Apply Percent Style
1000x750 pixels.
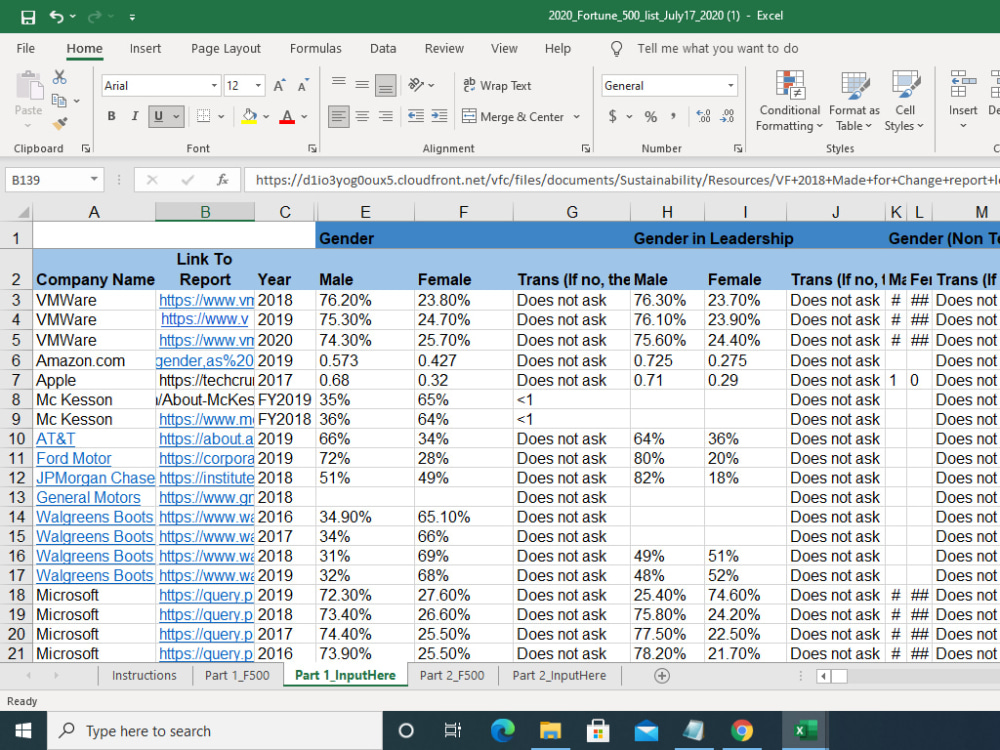pos(651,116)
